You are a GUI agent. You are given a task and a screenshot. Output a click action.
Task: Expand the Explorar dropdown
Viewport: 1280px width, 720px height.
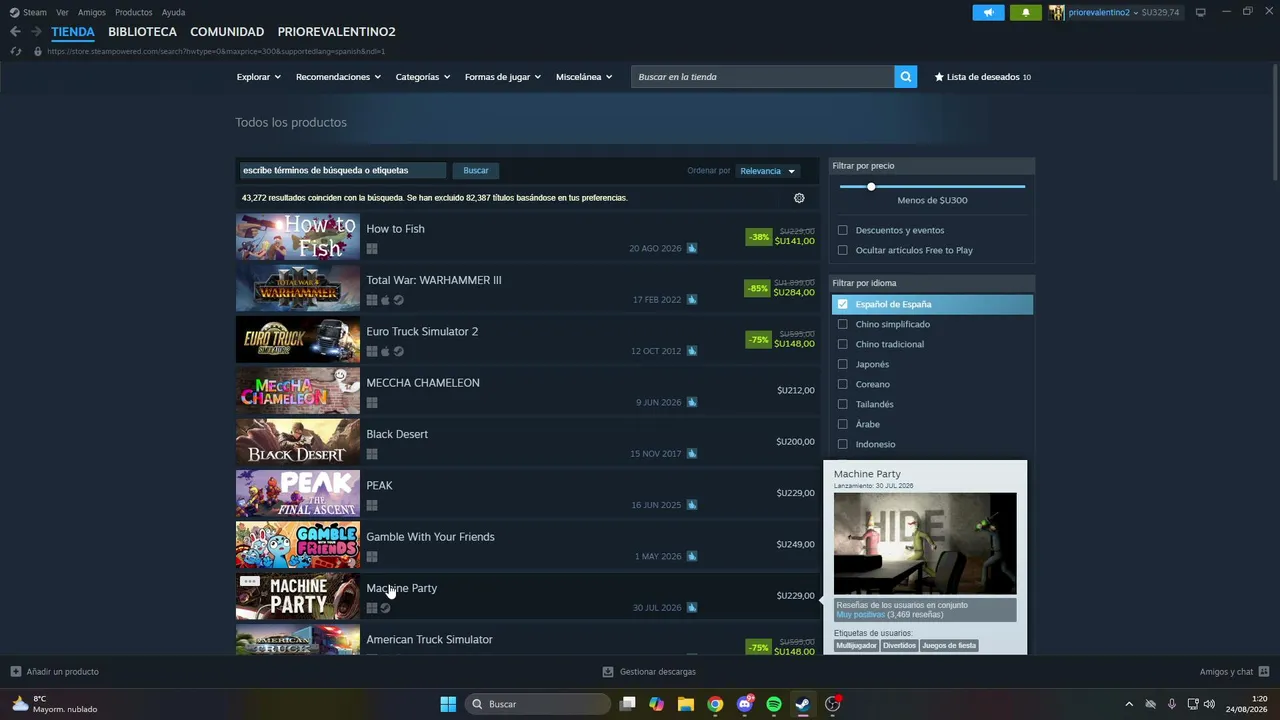[x=259, y=77]
